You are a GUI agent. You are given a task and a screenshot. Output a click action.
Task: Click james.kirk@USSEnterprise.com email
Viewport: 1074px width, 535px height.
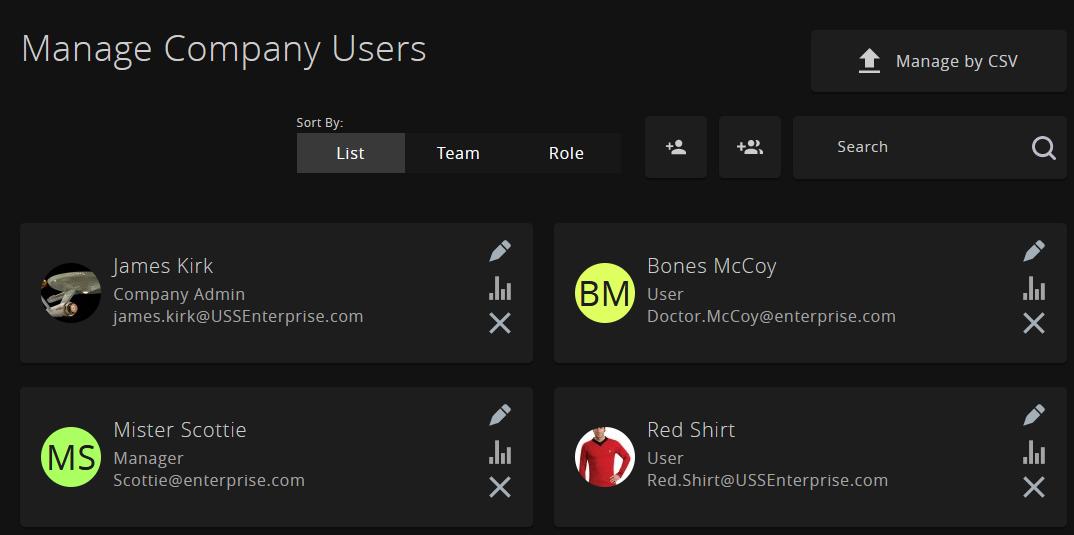point(238,316)
